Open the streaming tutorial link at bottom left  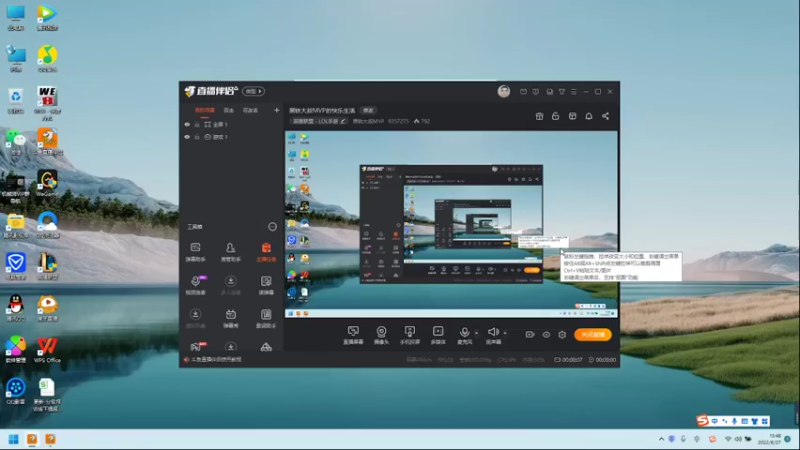[x=216, y=360]
